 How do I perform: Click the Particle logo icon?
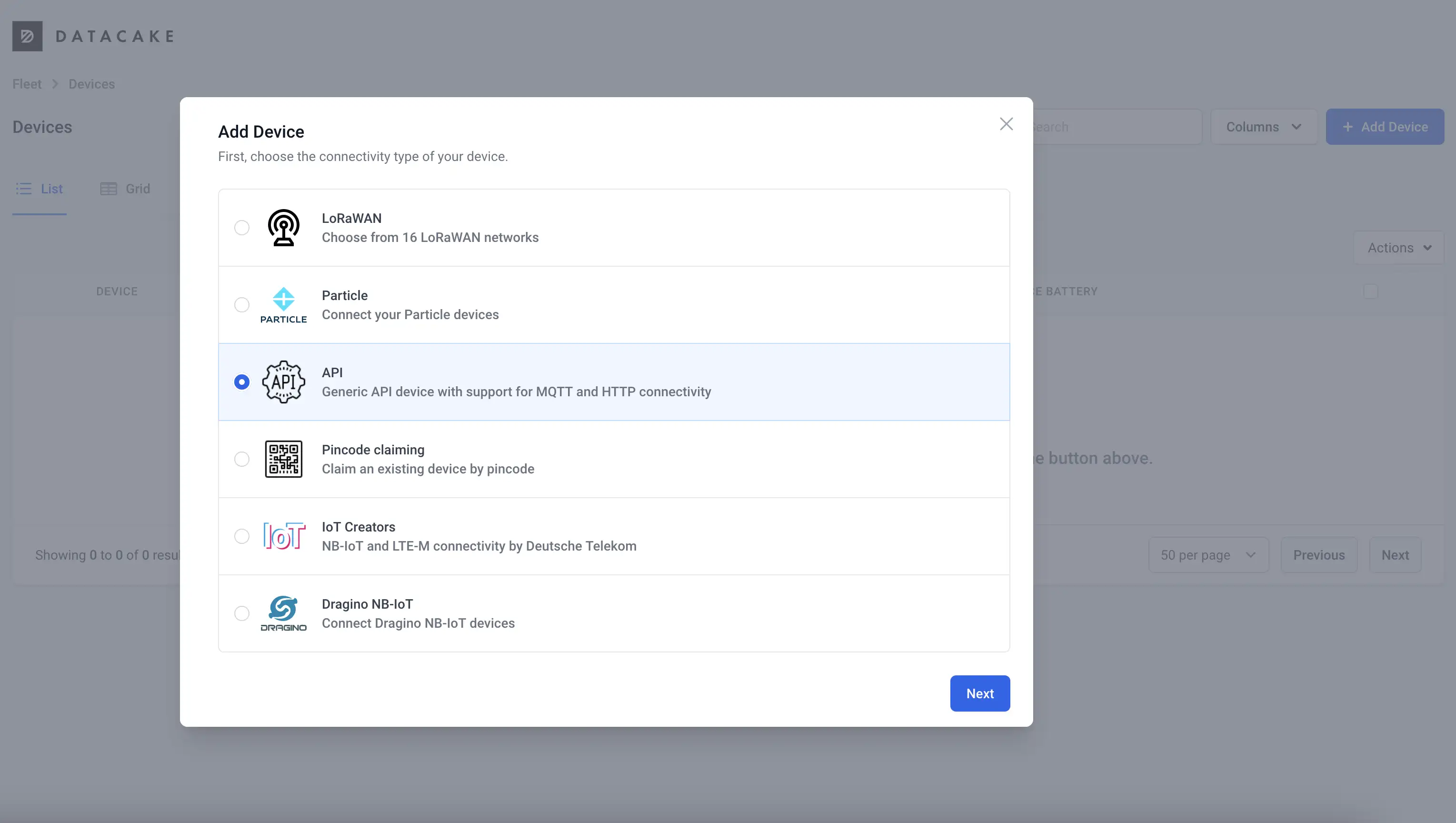click(x=283, y=305)
